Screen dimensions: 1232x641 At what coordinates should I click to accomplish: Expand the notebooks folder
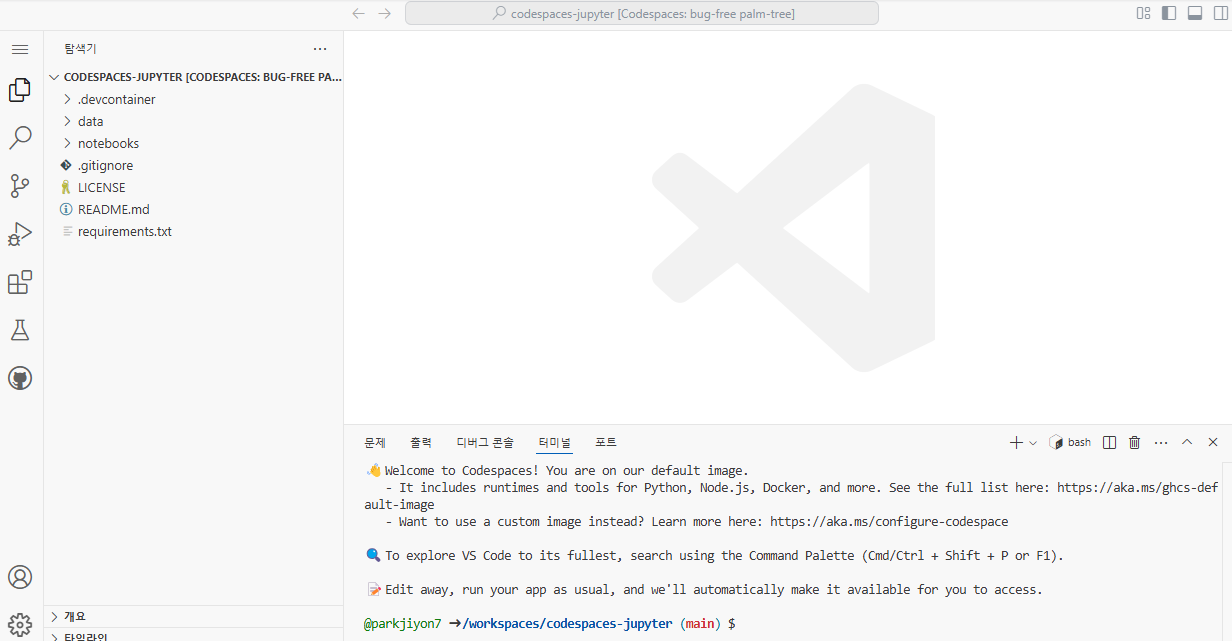coord(194,143)
